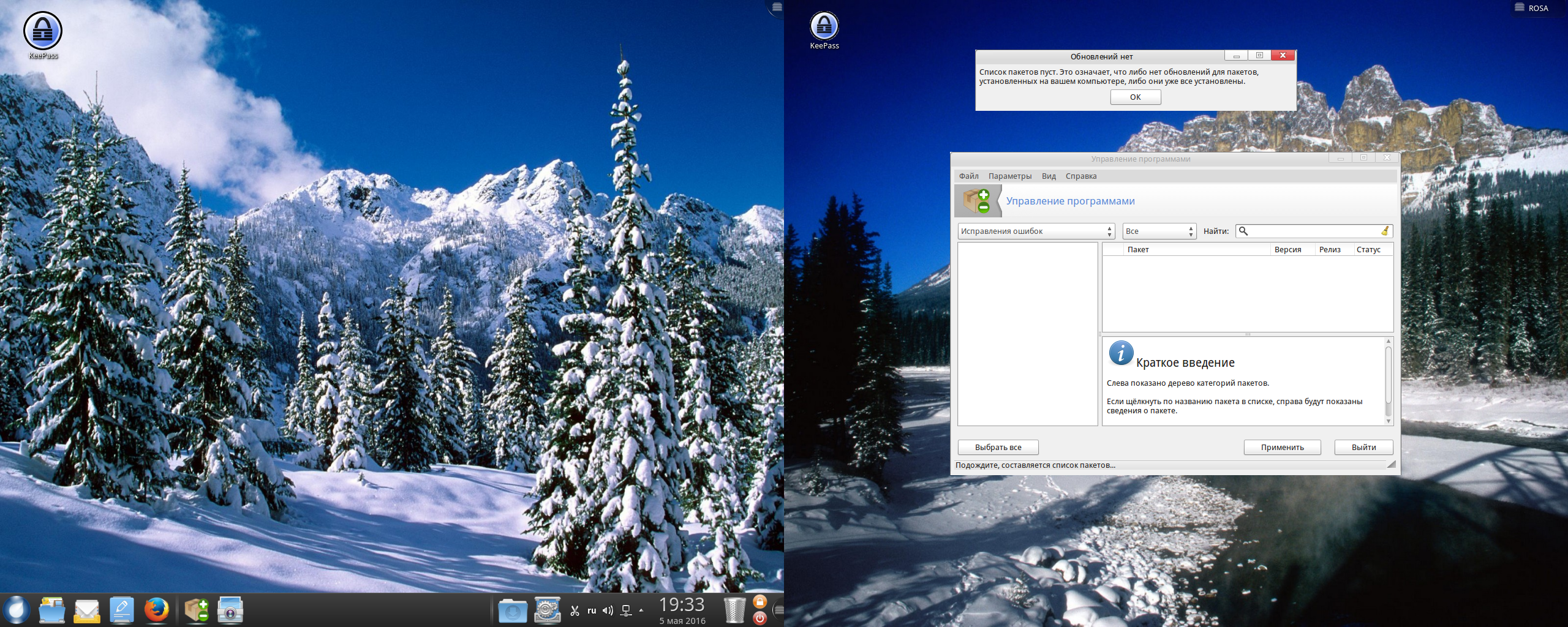Open the Справка menu
The height and width of the screenshot is (627, 1568).
1081,176
